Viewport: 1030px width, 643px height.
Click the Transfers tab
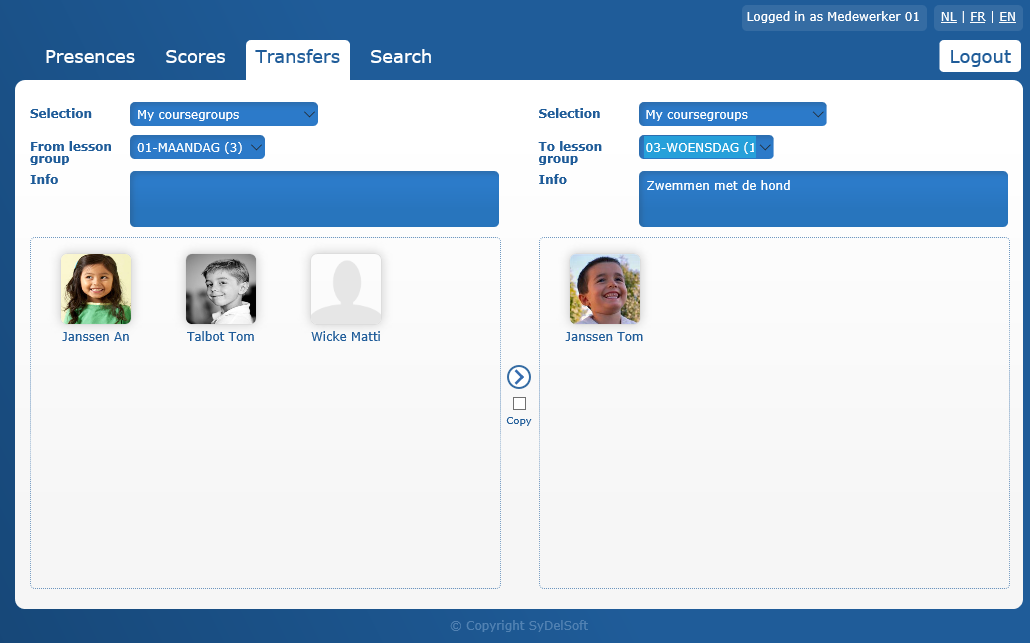coord(298,57)
